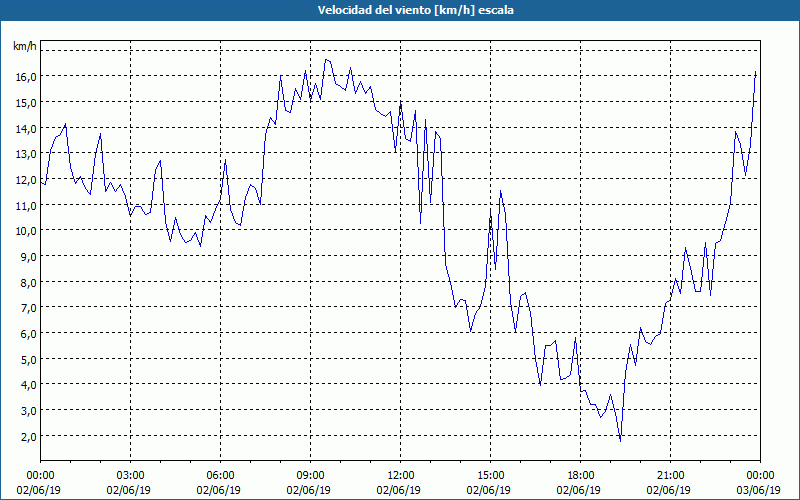Pick the '3,0' y-axis label
The width and height of the screenshot is (800, 500).
tap(29, 411)
